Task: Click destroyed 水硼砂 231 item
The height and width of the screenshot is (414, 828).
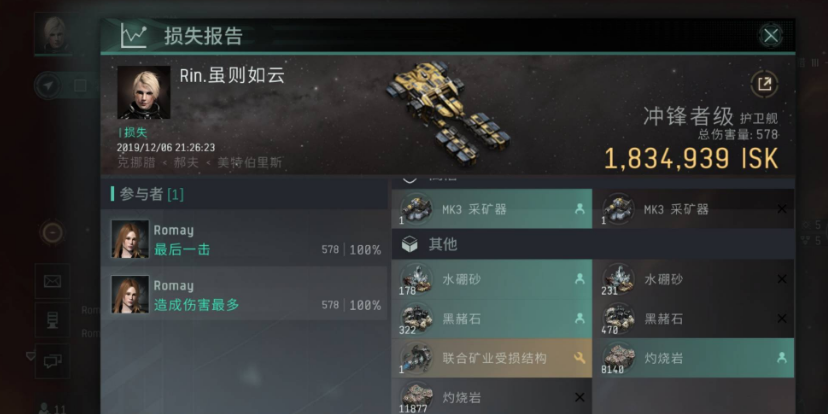Action: coord(693,279)
